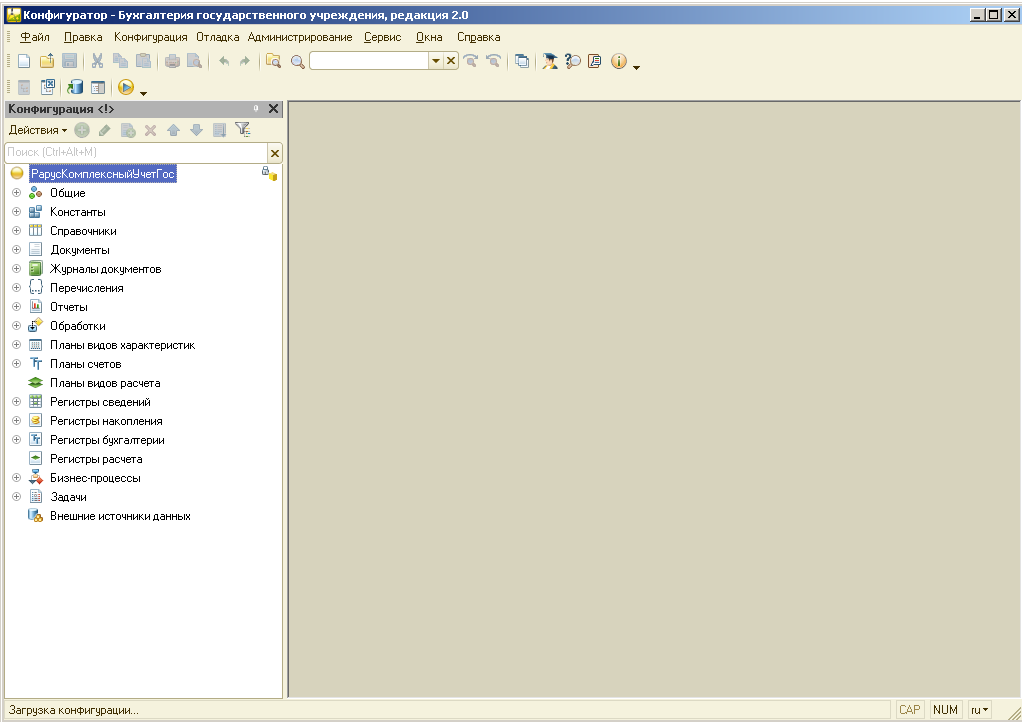Expand the Документы node
Screen dimensions: 1022x722
[x=17, y=250]
